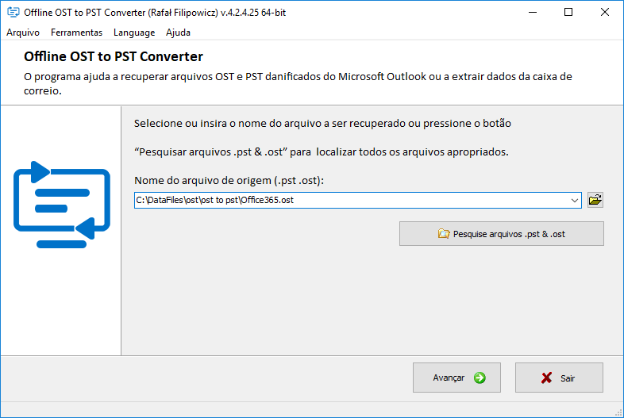Click the Nome do arquivo de origem label

pos(229,180)
